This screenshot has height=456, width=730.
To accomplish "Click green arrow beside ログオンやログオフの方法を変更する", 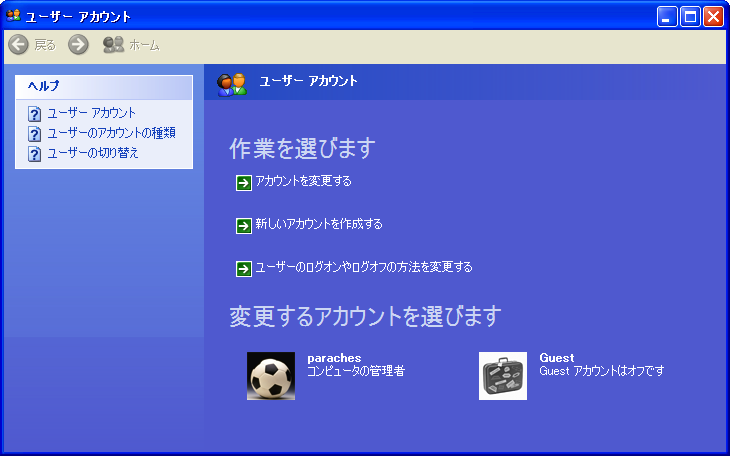I will 243,269.
